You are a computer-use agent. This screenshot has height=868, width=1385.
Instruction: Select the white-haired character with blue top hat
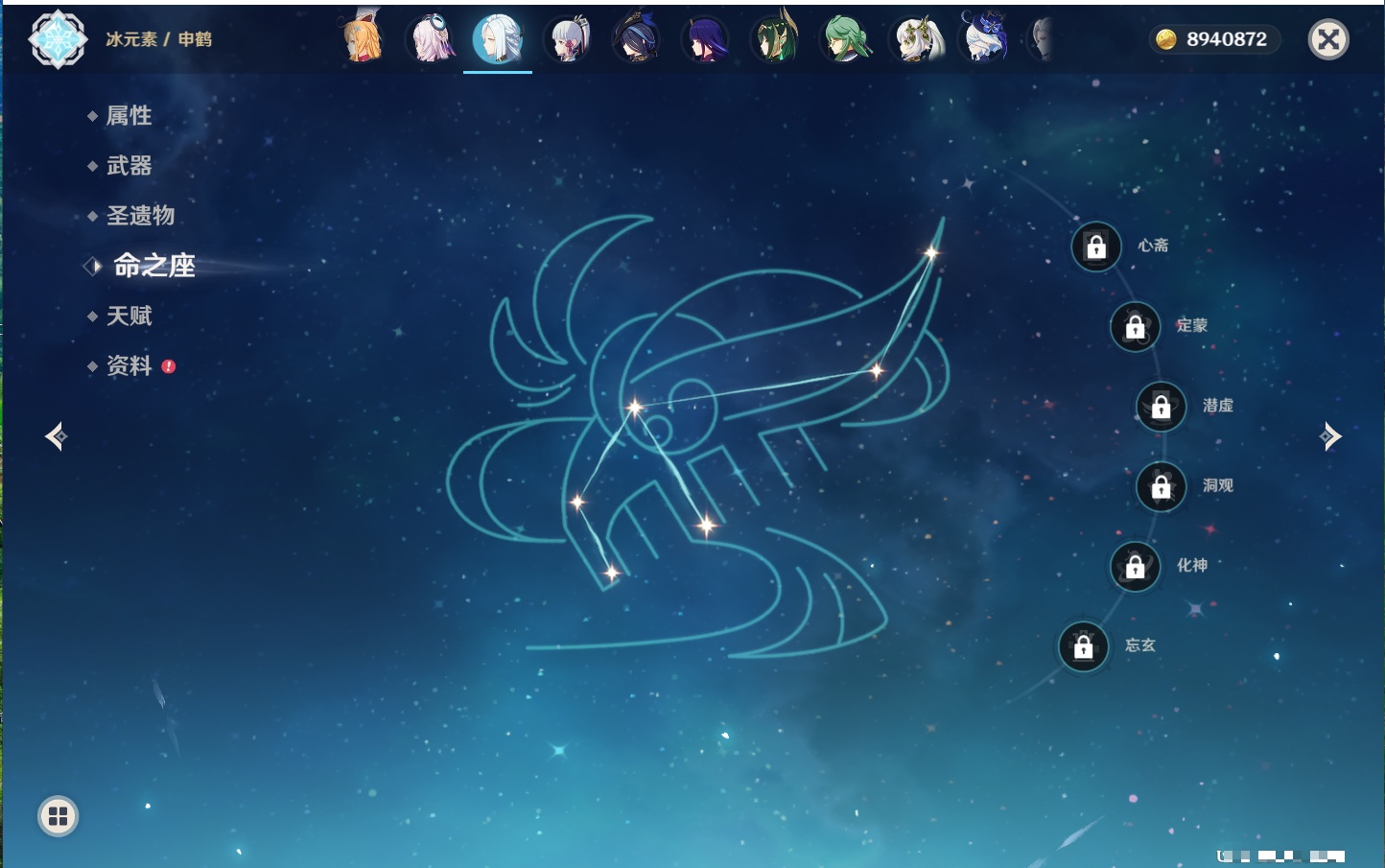984,38
